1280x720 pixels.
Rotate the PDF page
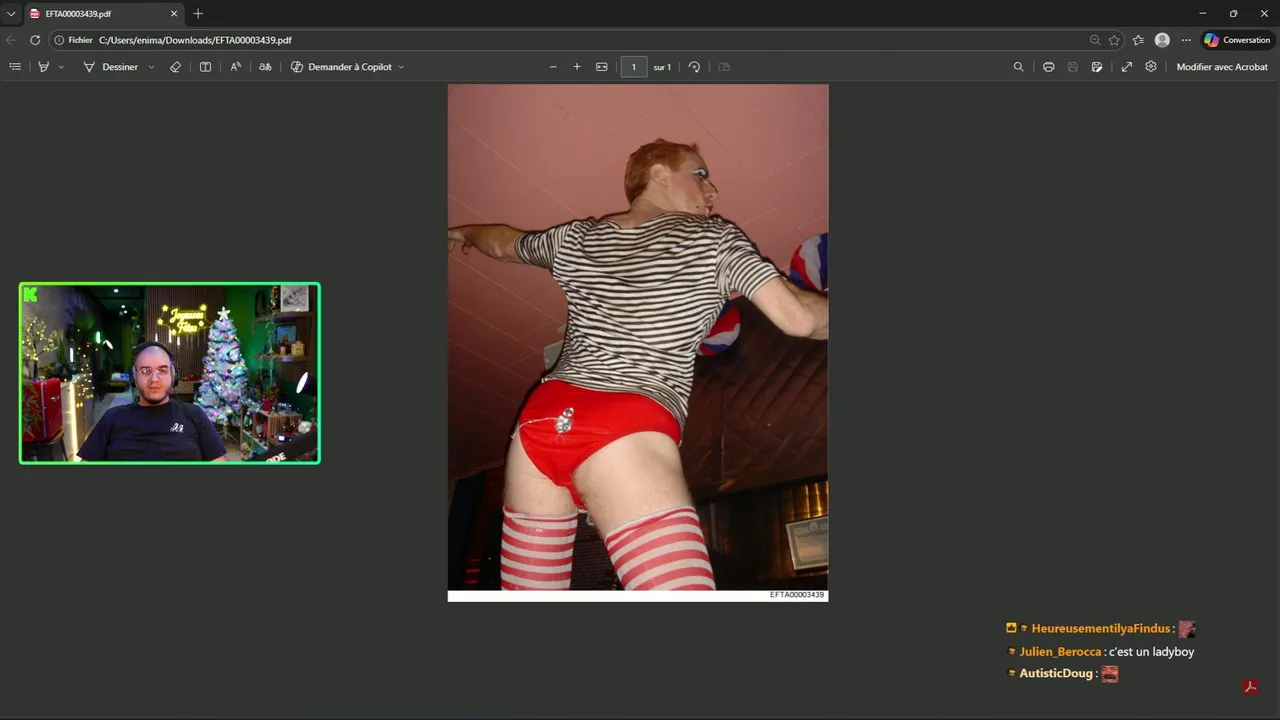[x=694, y=67]
